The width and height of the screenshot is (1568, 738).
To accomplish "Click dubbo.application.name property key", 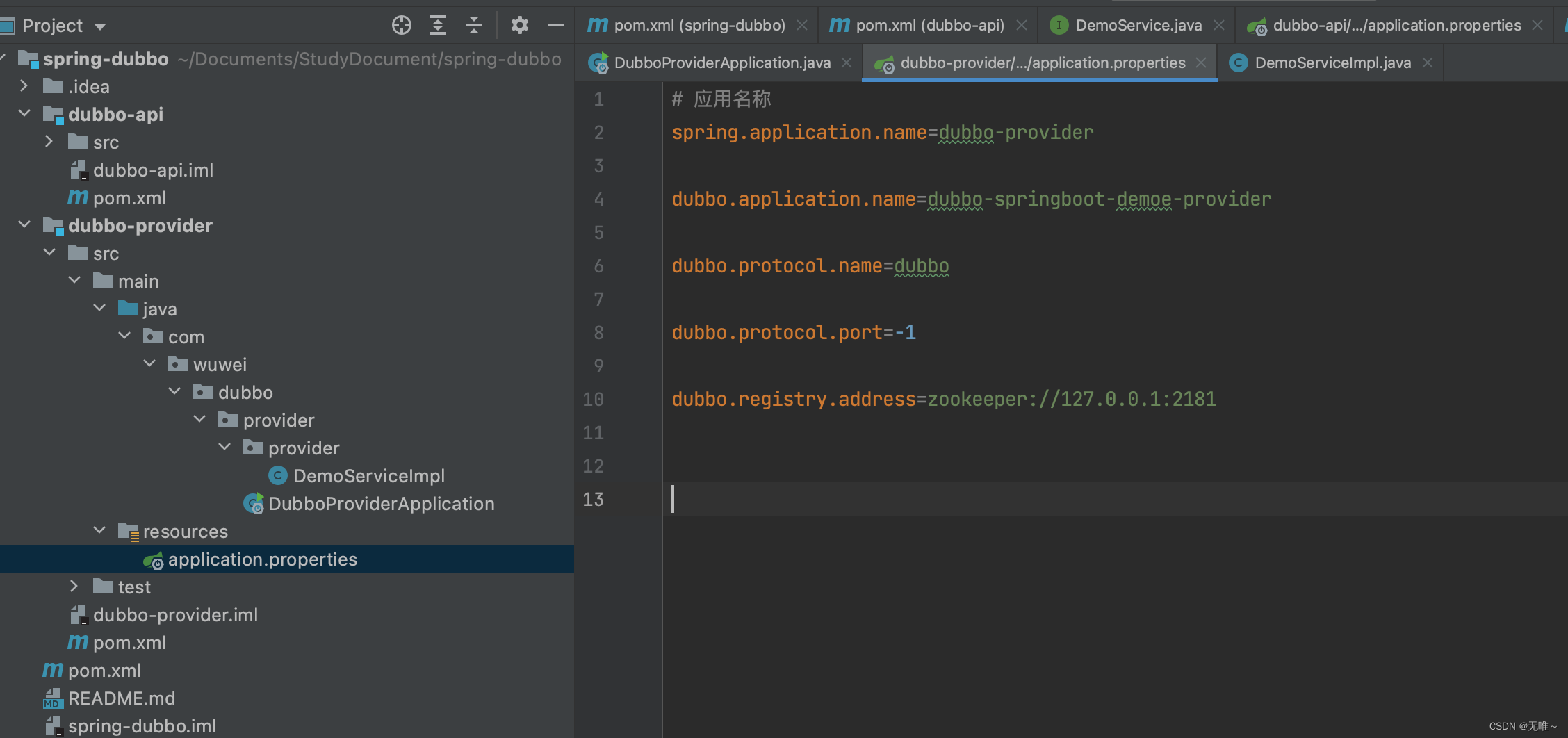I will click(x=794, y=199).
